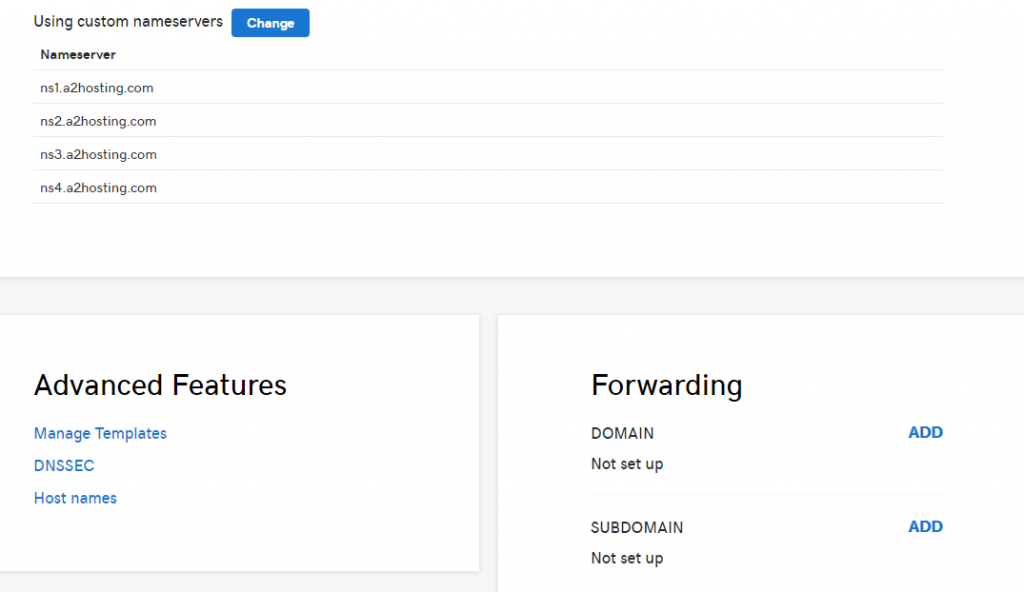Select the ns3.a2hosting.com nameserver row
This screenshot has height=592, width=1024.
click(488, 154)
